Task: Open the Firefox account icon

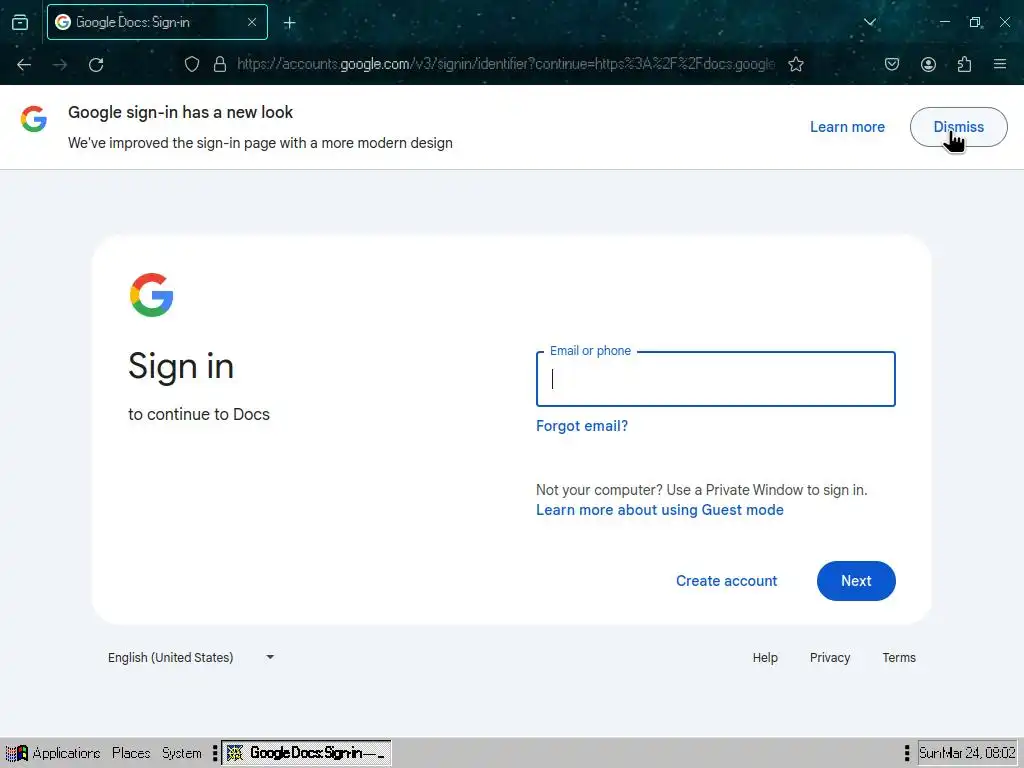Action: [928, 64]
